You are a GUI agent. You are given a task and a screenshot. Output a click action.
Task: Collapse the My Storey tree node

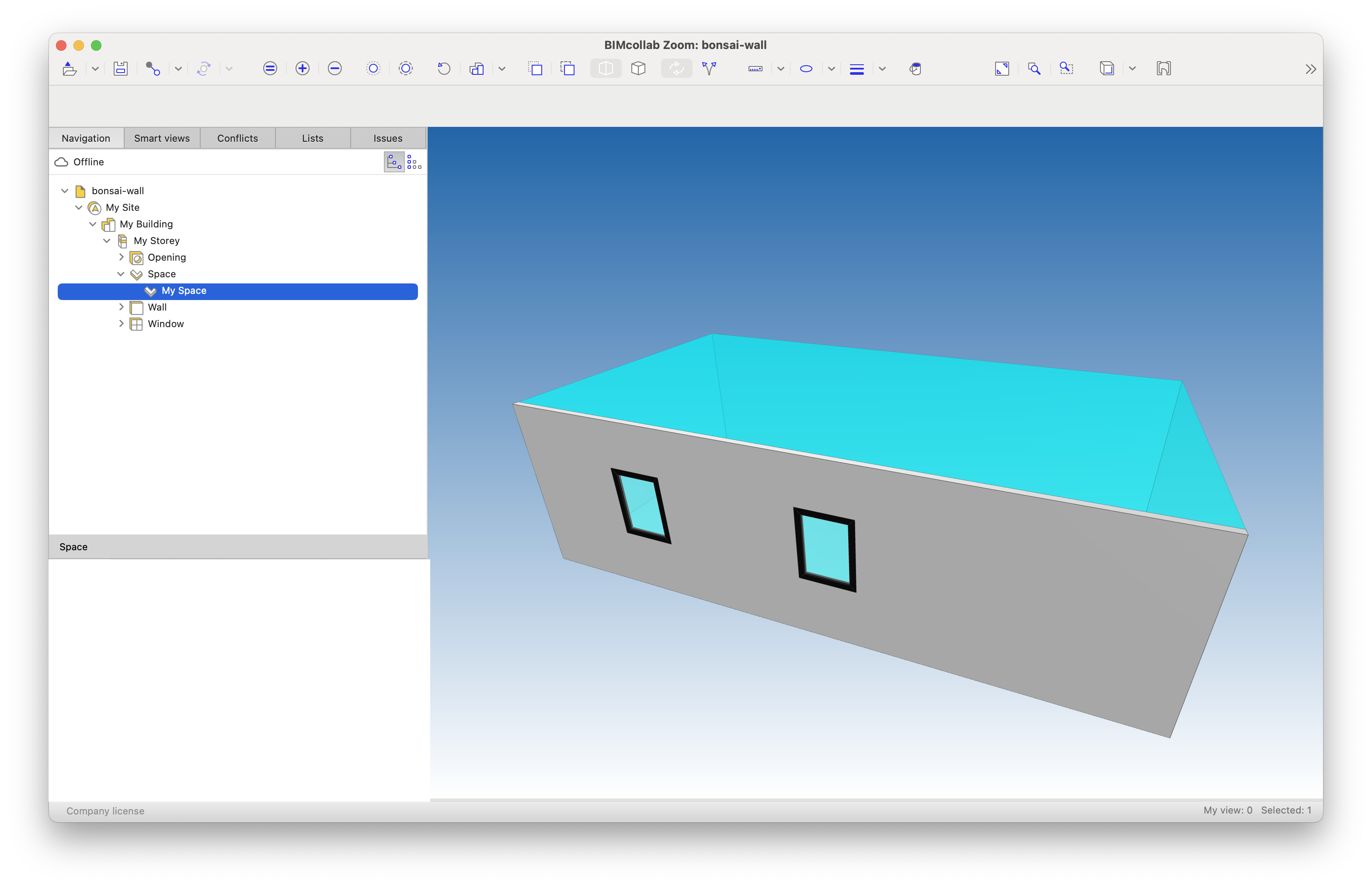pyautogui.click(x=107, y=241)
